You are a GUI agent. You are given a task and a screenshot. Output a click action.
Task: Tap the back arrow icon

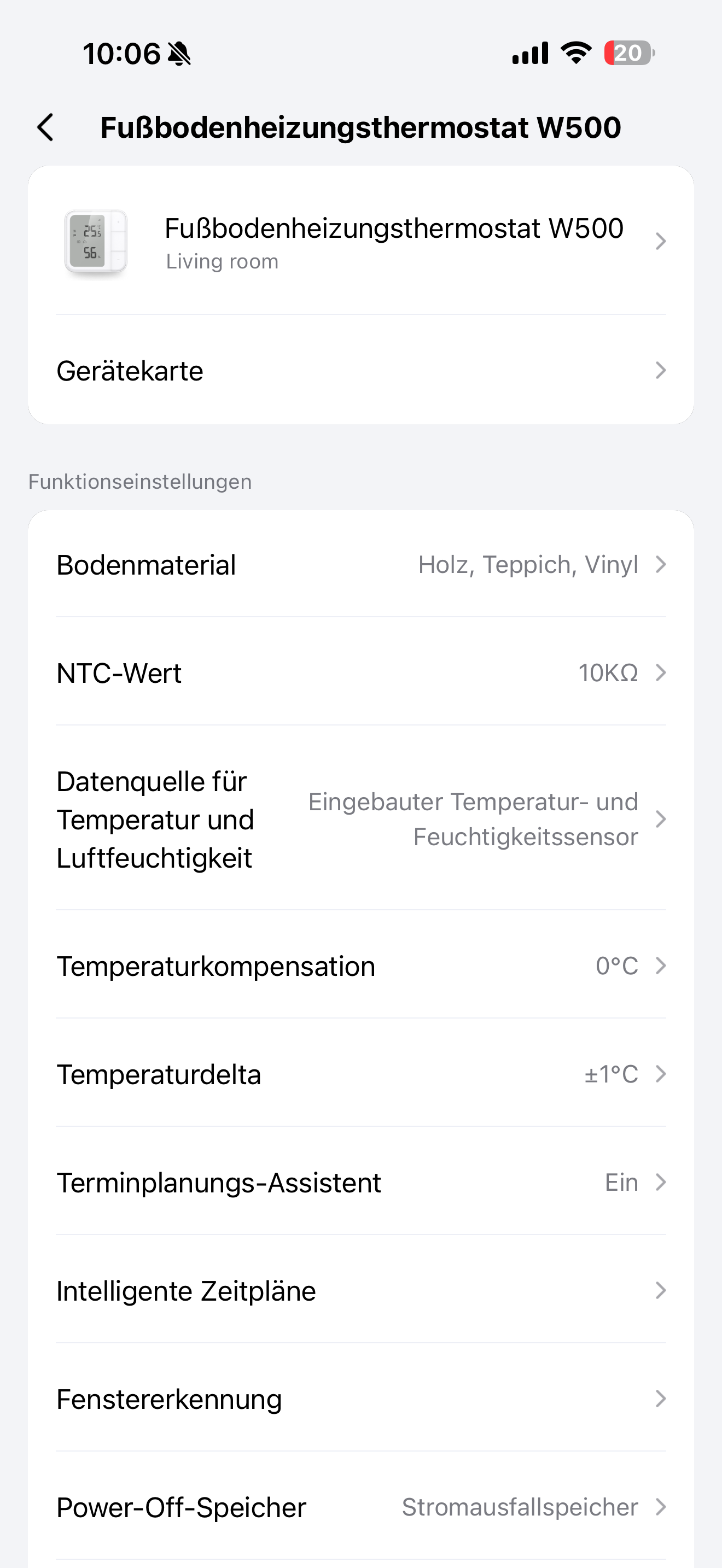click(45, 128)
